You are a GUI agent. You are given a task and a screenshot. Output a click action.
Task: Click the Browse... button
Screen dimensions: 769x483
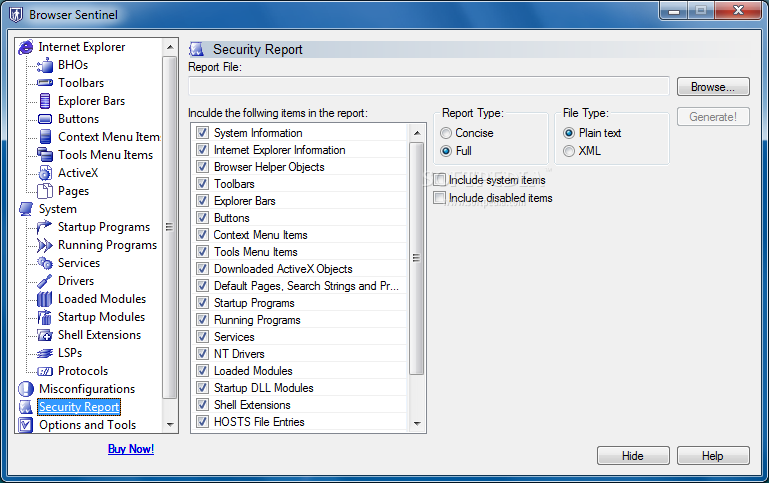[713, 87]
